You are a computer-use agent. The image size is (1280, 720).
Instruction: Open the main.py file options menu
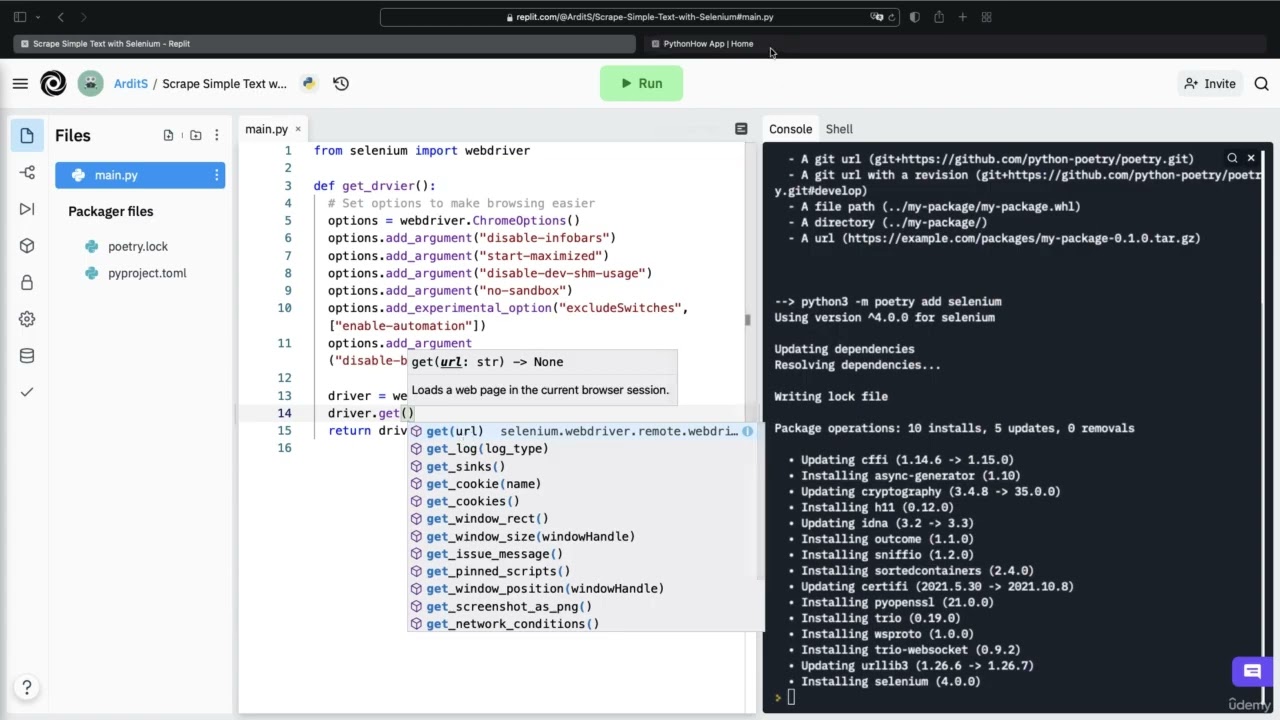[x=216, y=175]
